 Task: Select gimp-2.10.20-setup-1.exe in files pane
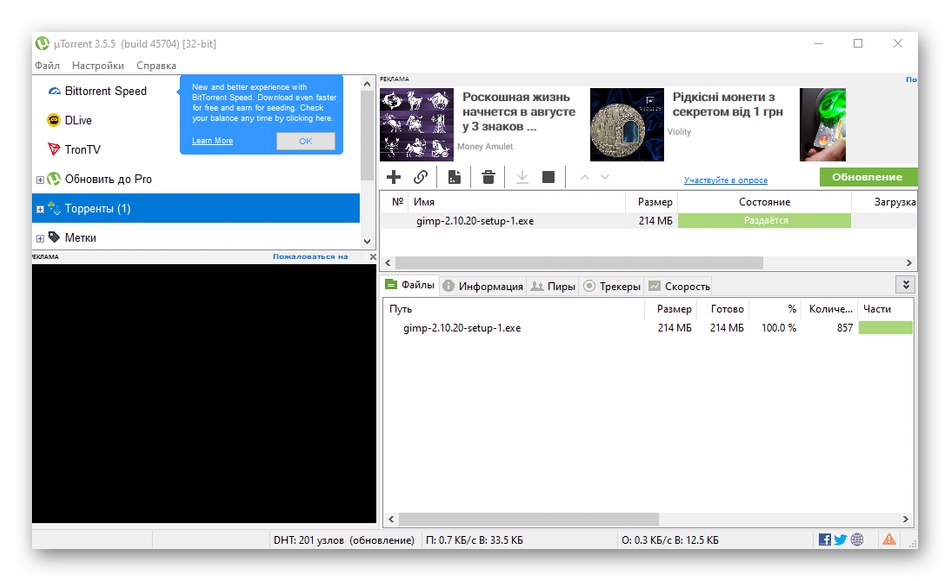tap(462, 328)
